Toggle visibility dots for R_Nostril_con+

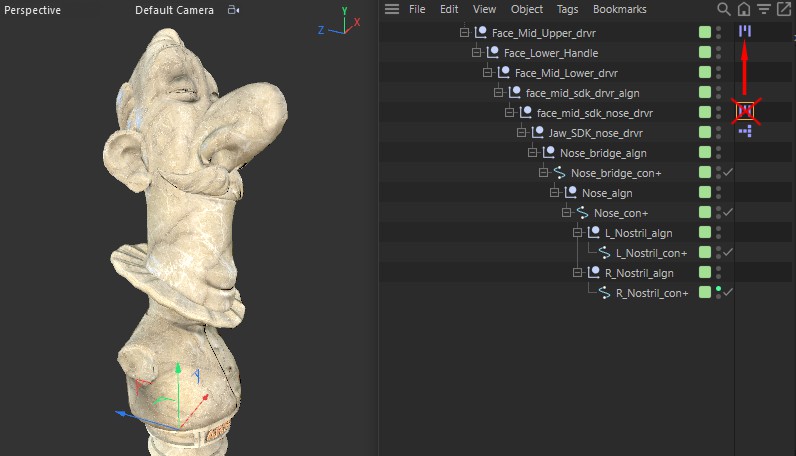(718, 292)
